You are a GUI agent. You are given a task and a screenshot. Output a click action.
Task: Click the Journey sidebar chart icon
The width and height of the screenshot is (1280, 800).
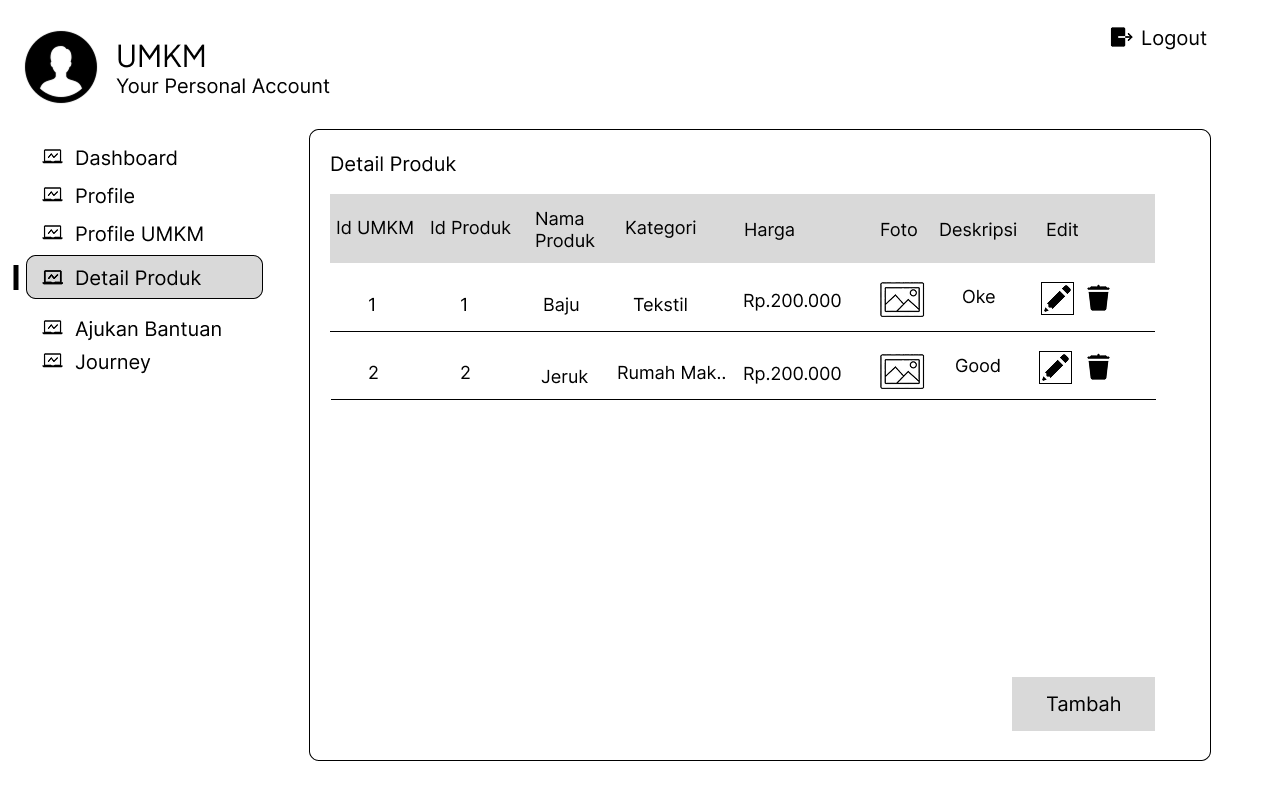point(52,361)
